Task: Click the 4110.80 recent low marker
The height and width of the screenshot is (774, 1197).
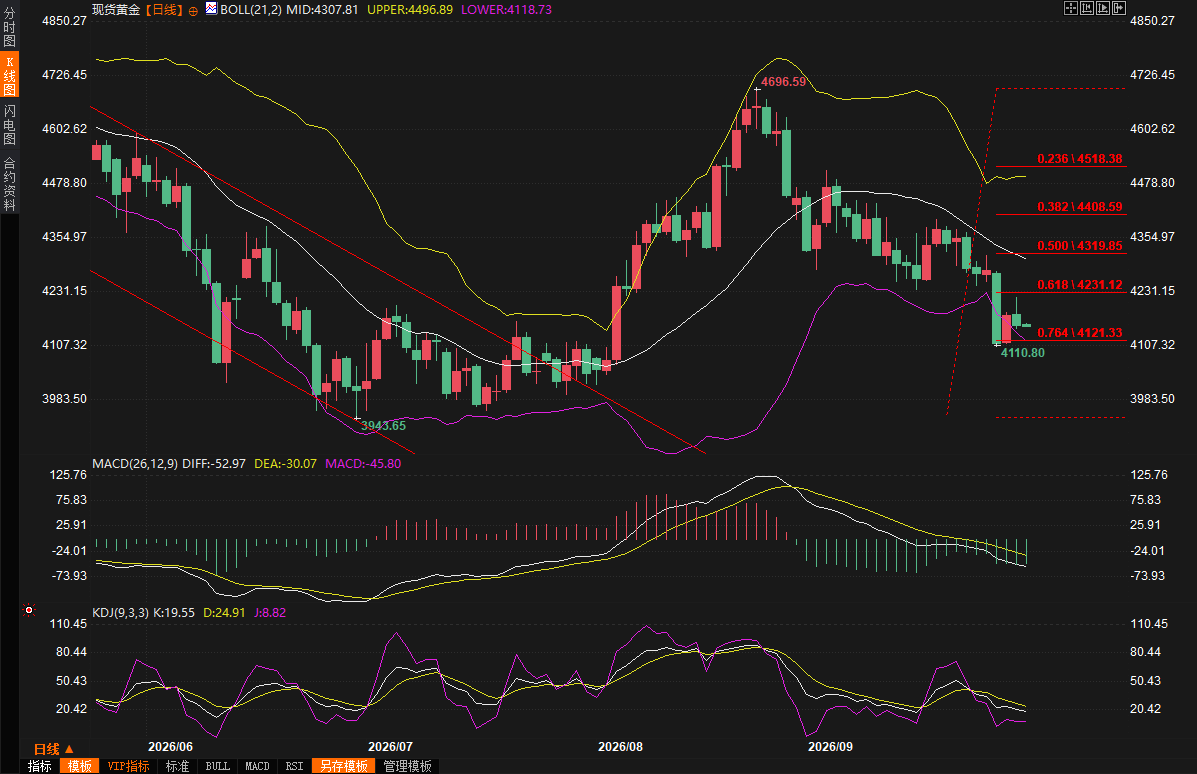Action: pyautogui.click(x=1023, y=353)
